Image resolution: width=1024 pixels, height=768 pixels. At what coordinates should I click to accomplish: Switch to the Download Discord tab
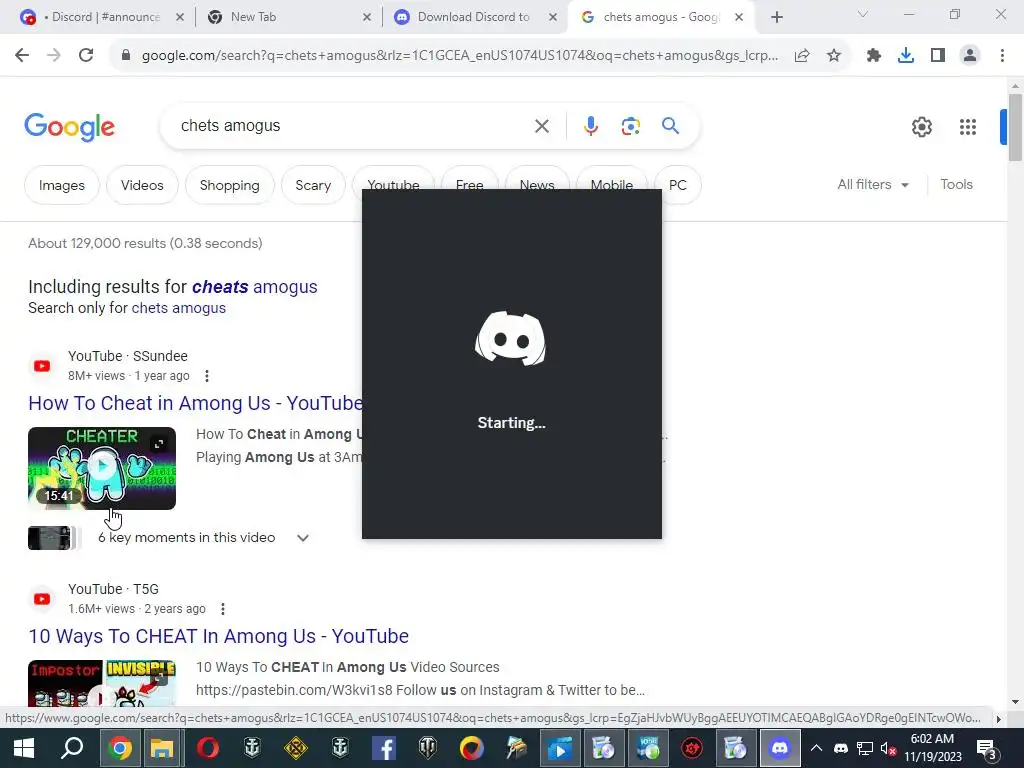(474, 17)
